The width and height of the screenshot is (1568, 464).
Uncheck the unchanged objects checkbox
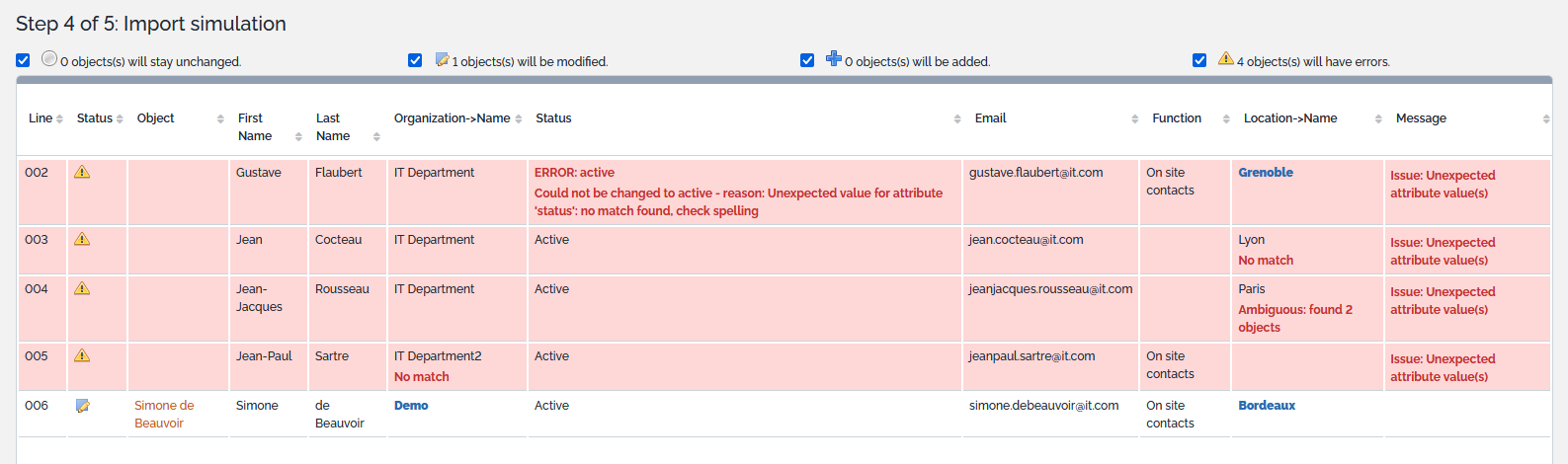(x=23, y=60)
